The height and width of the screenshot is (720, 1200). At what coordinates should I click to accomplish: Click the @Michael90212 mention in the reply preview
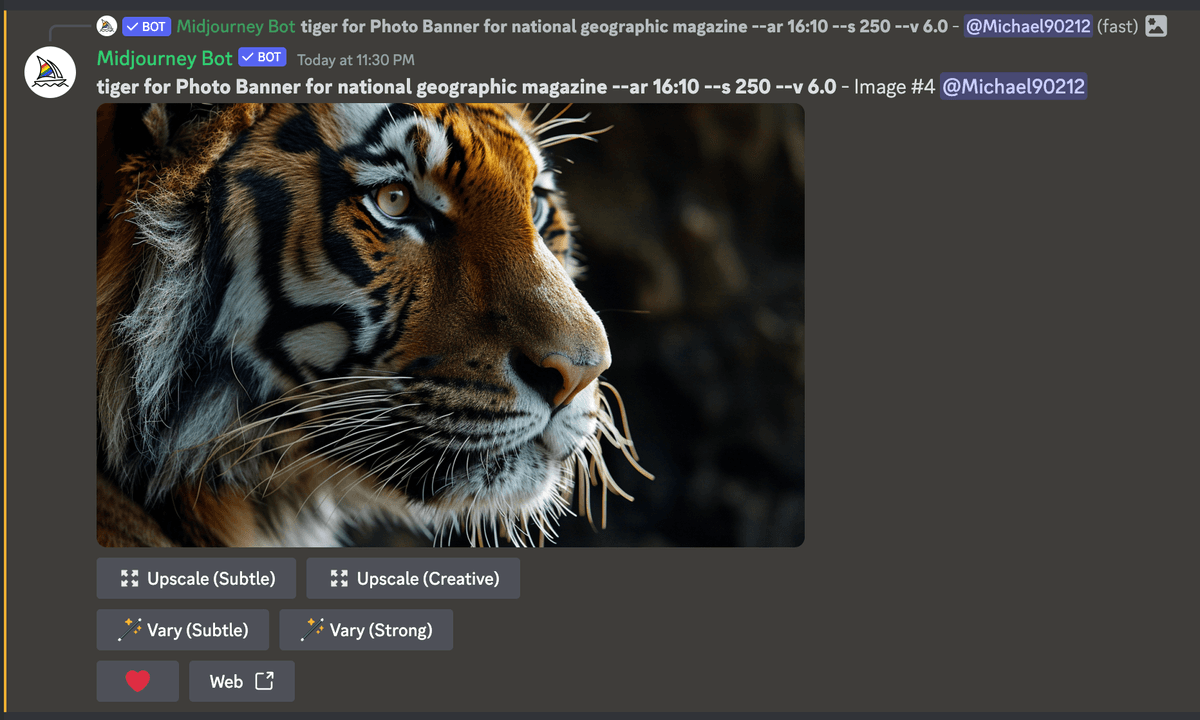[x=1027, y=27]
